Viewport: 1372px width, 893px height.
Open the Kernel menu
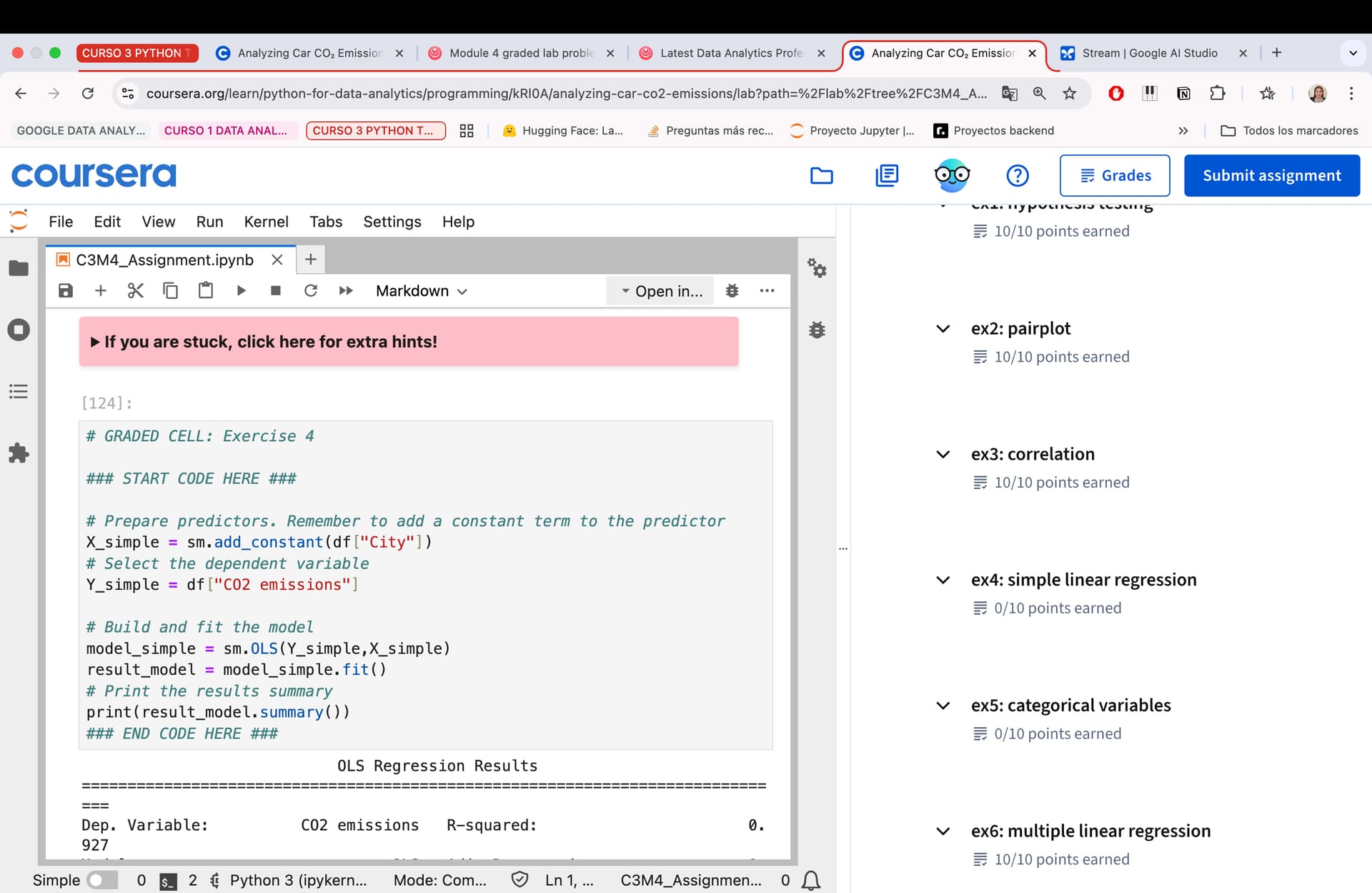(x=266, y=222)
